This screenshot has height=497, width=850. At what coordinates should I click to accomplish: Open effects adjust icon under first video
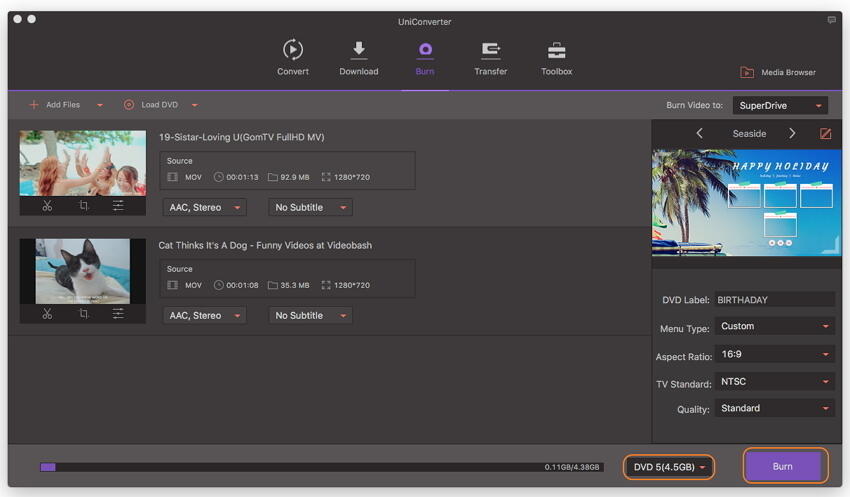pyautogui.click(x=118, y=205)
